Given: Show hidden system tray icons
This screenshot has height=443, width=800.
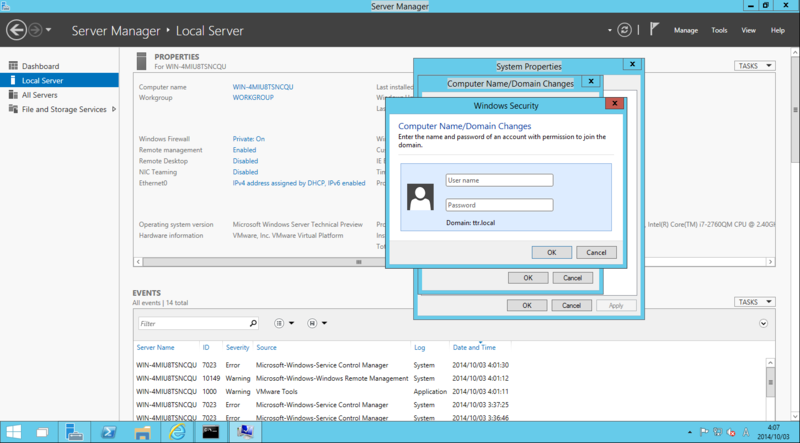Looking at the screenshot, I should [x=690, y=432].
